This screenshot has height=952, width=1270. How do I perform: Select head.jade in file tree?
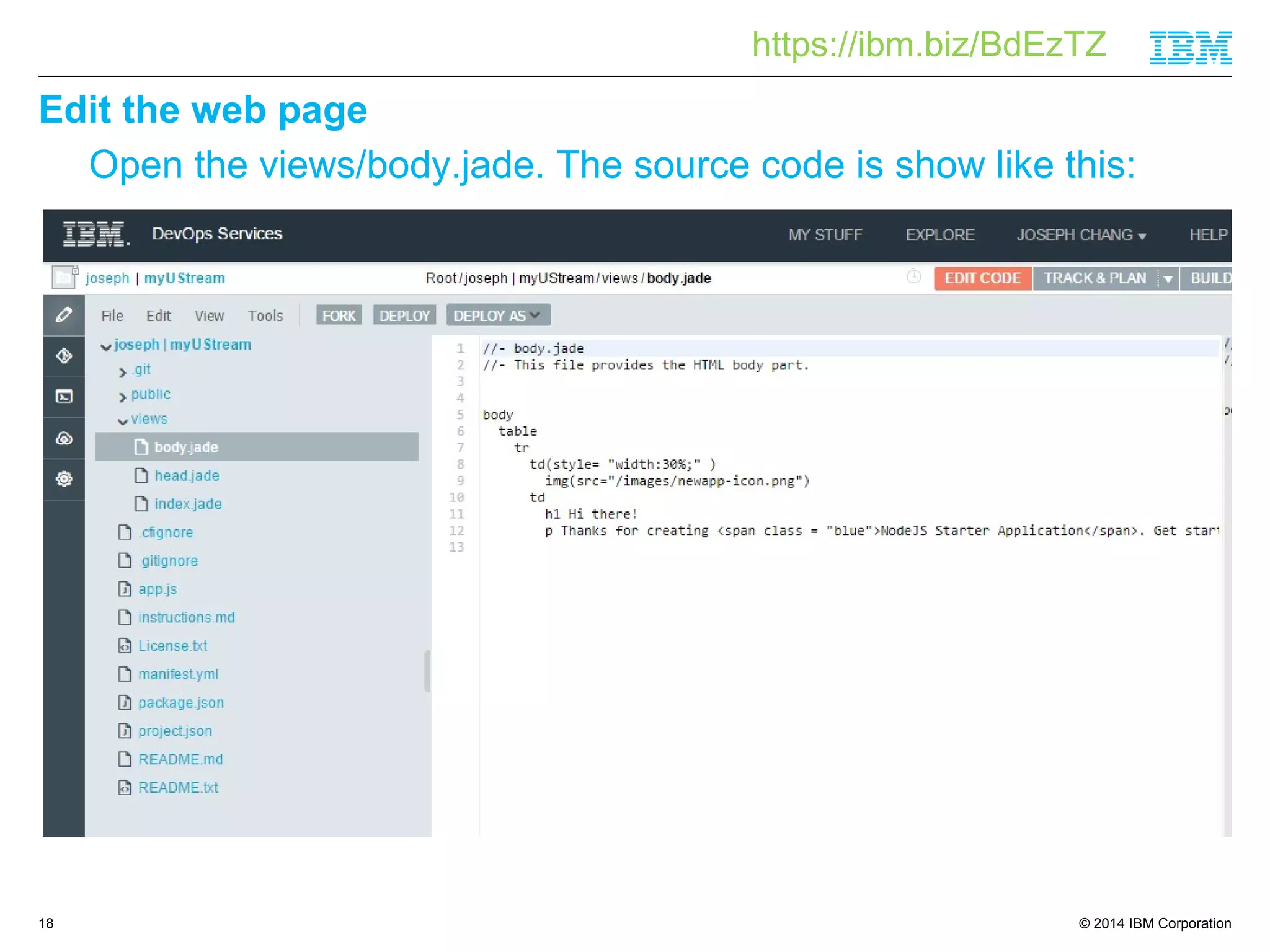pos(187,475)
